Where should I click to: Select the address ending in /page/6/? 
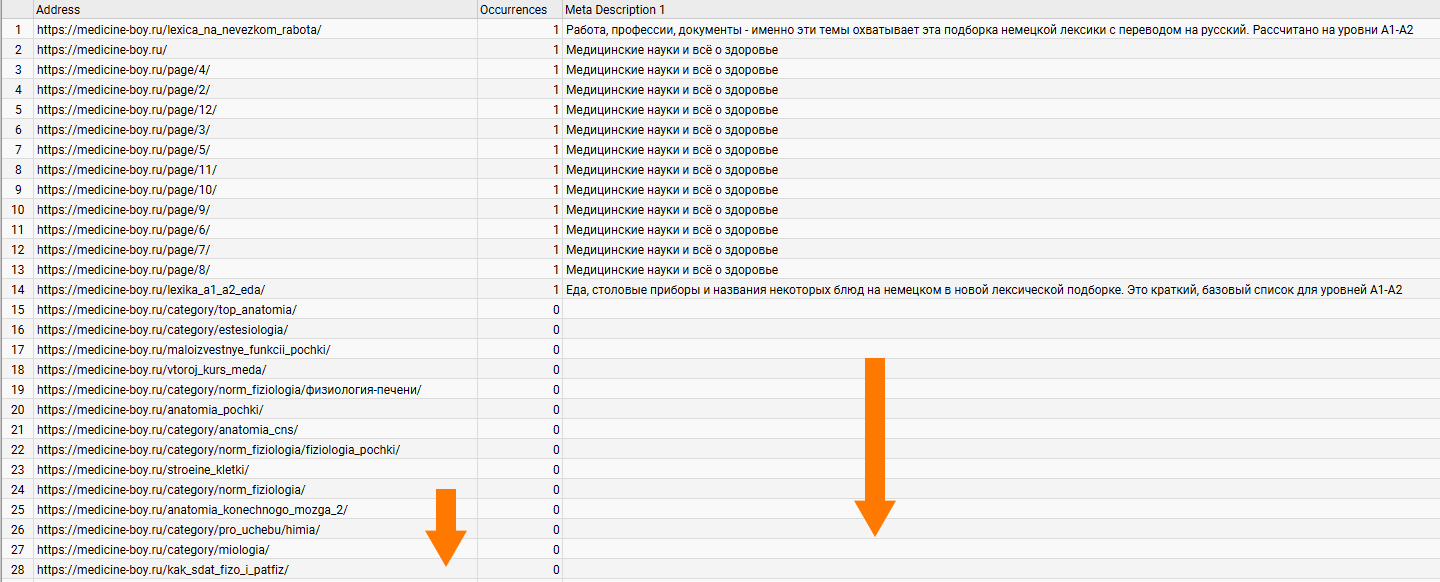coord(255,230)
